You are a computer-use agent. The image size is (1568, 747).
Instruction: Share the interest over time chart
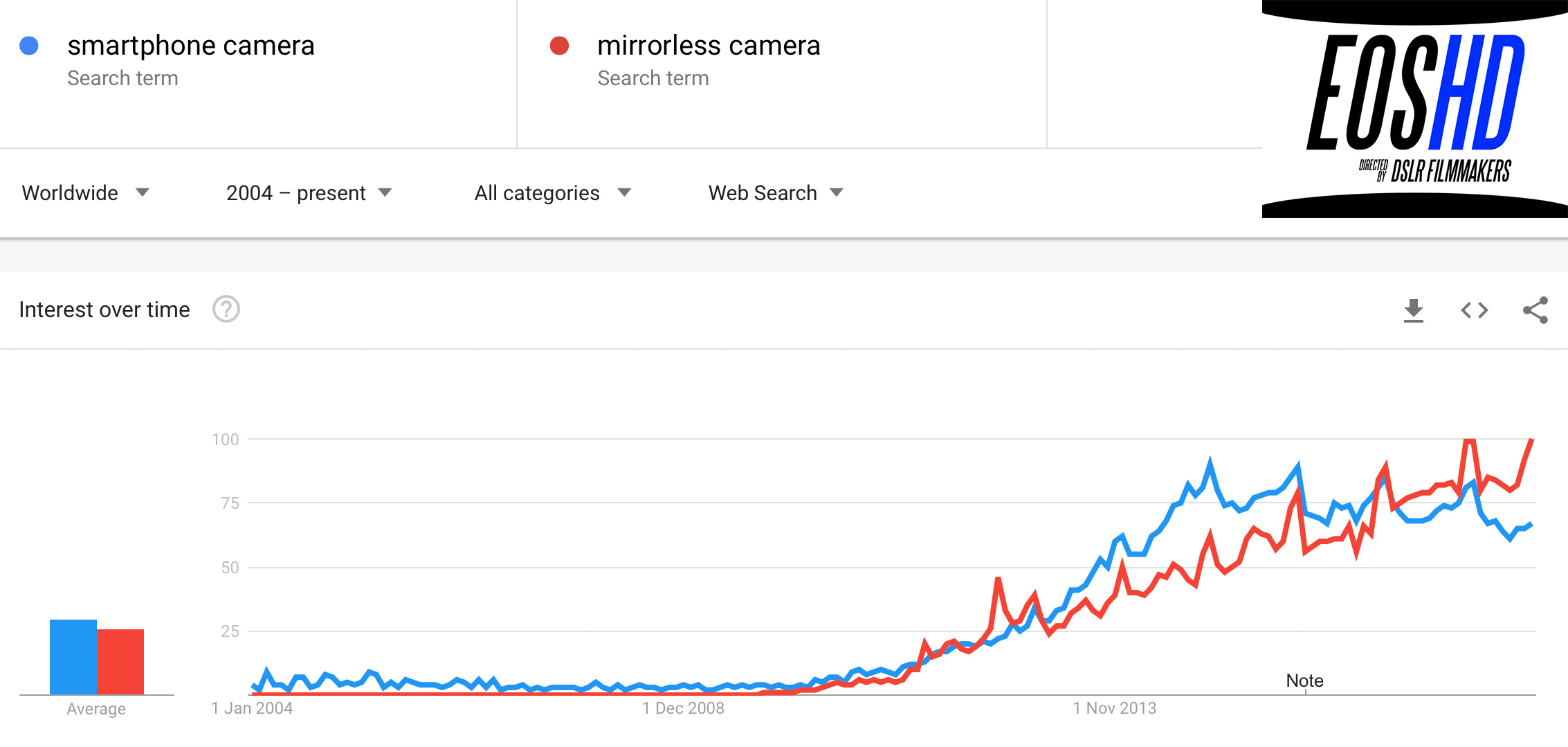[1535, 310]
